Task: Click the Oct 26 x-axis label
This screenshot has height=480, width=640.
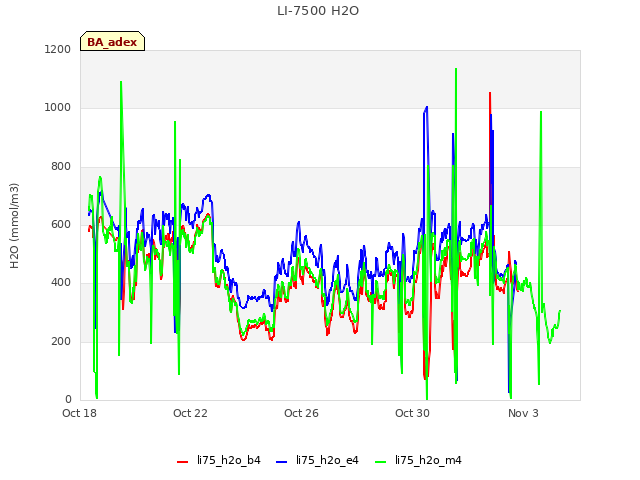Action: [301, 413]
